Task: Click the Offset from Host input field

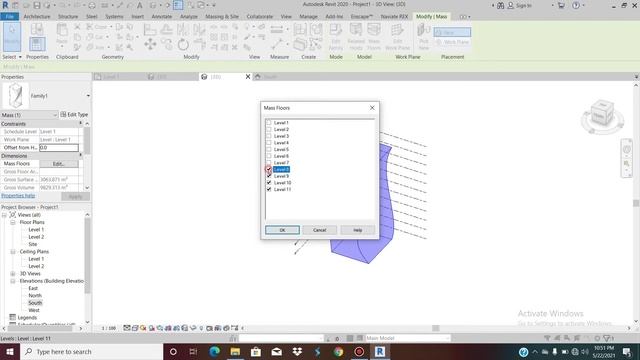Action: (59, 147)
